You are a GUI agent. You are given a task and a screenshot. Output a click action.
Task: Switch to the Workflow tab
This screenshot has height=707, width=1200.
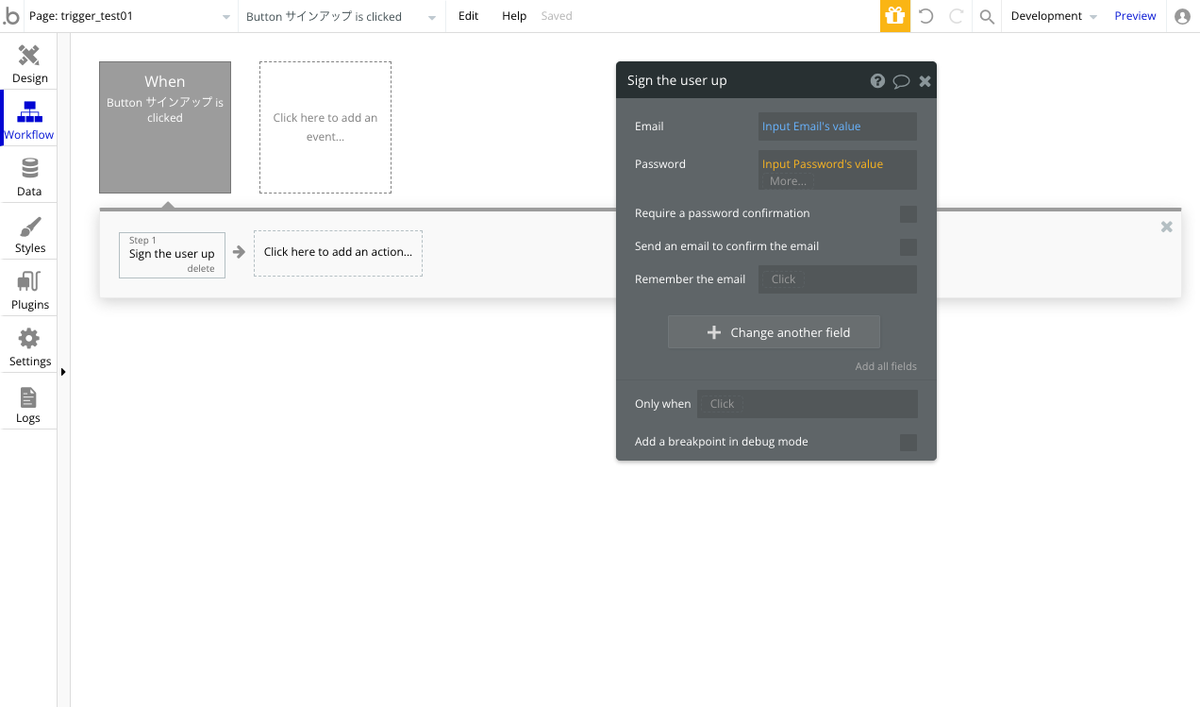29,120
